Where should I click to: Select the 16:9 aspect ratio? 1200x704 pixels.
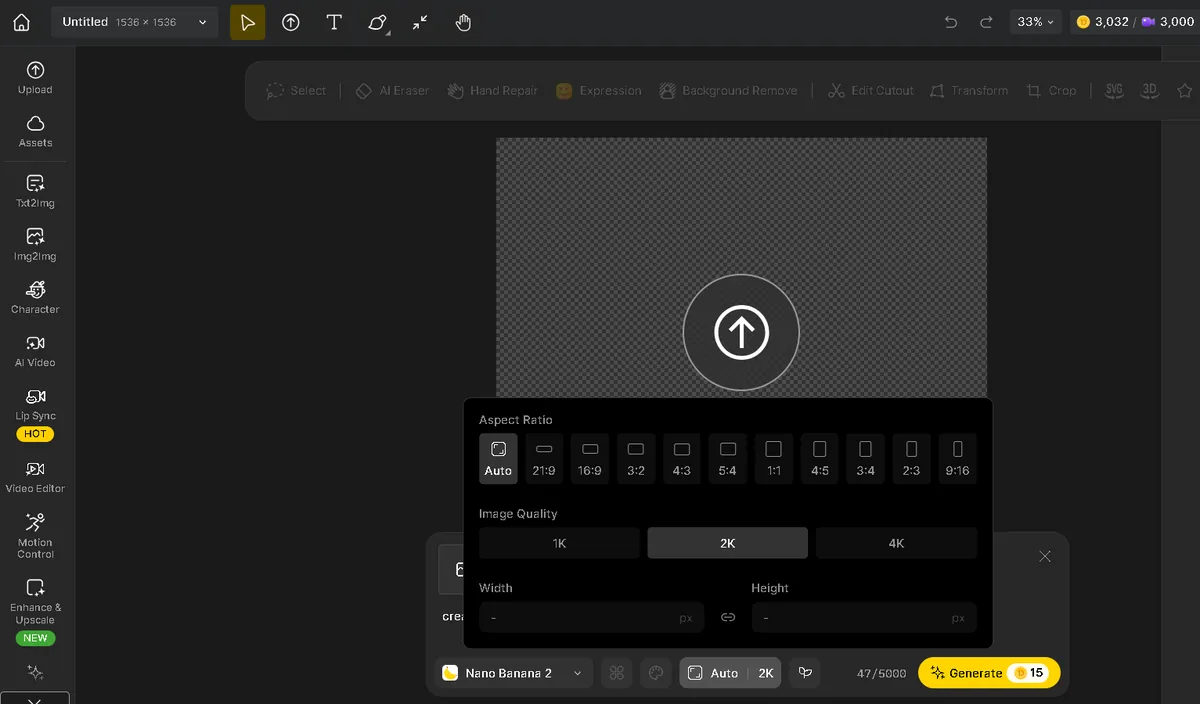pyautogui.click(x=590, y=458)
